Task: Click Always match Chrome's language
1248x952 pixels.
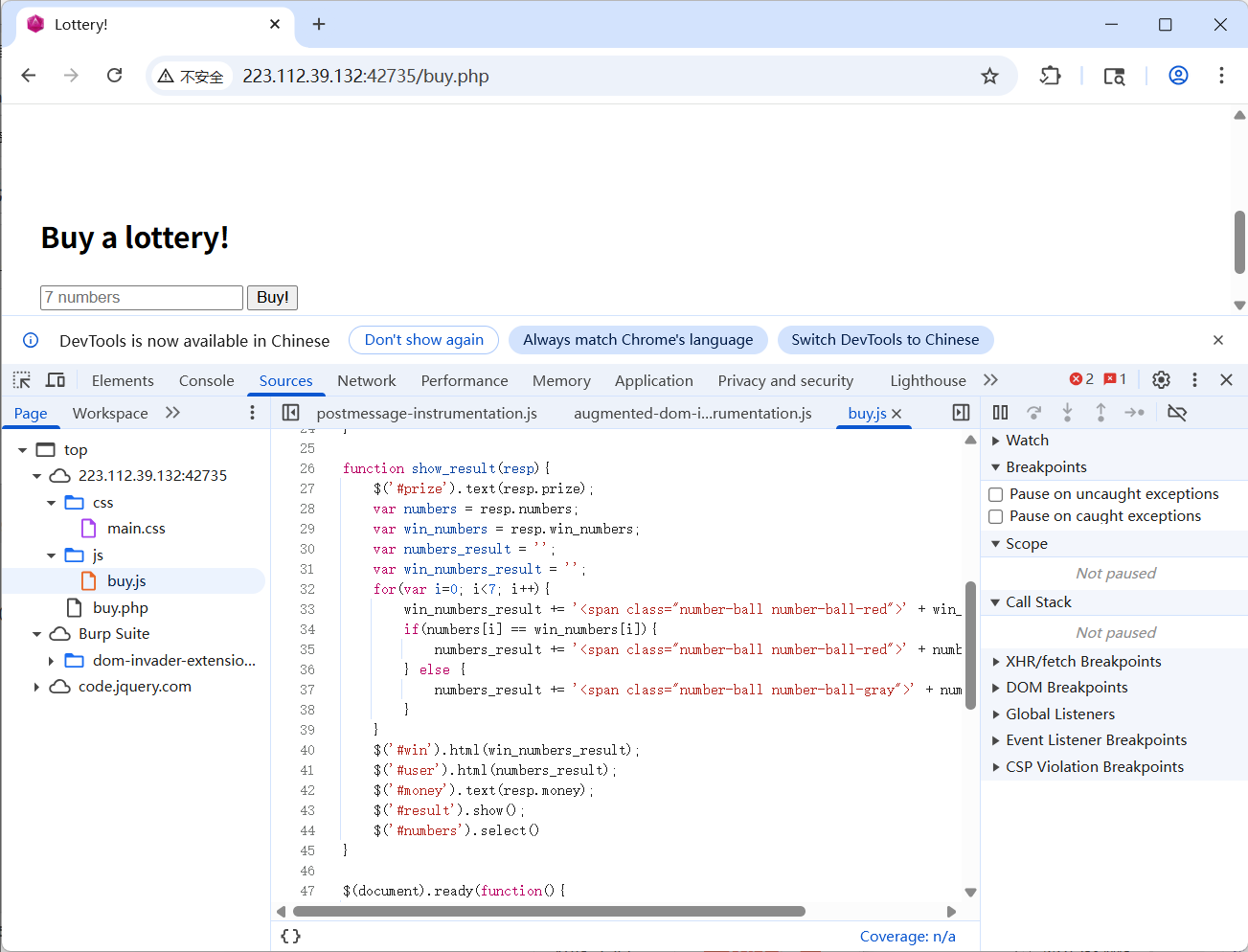Action: coord(638,340)
